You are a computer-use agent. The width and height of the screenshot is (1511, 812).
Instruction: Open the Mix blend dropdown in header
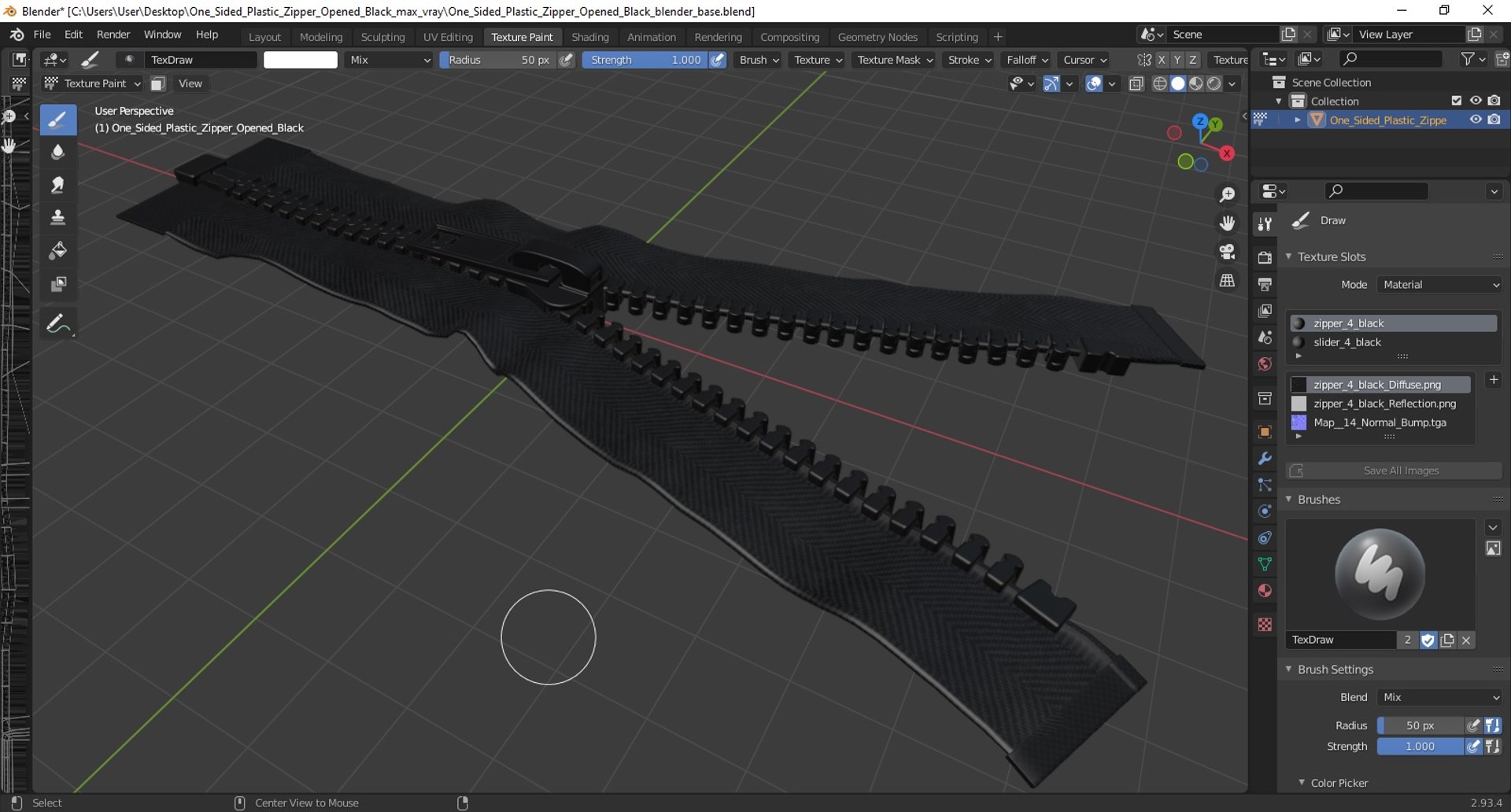(x=390, y=60)
